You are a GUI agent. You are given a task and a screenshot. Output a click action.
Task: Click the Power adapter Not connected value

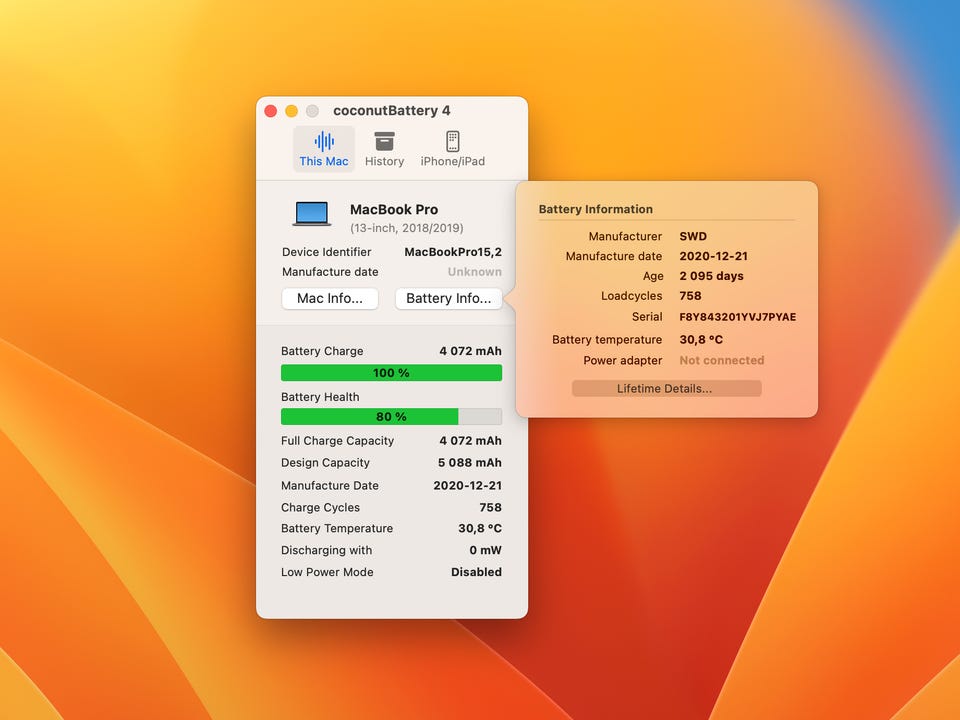[722, 360]
